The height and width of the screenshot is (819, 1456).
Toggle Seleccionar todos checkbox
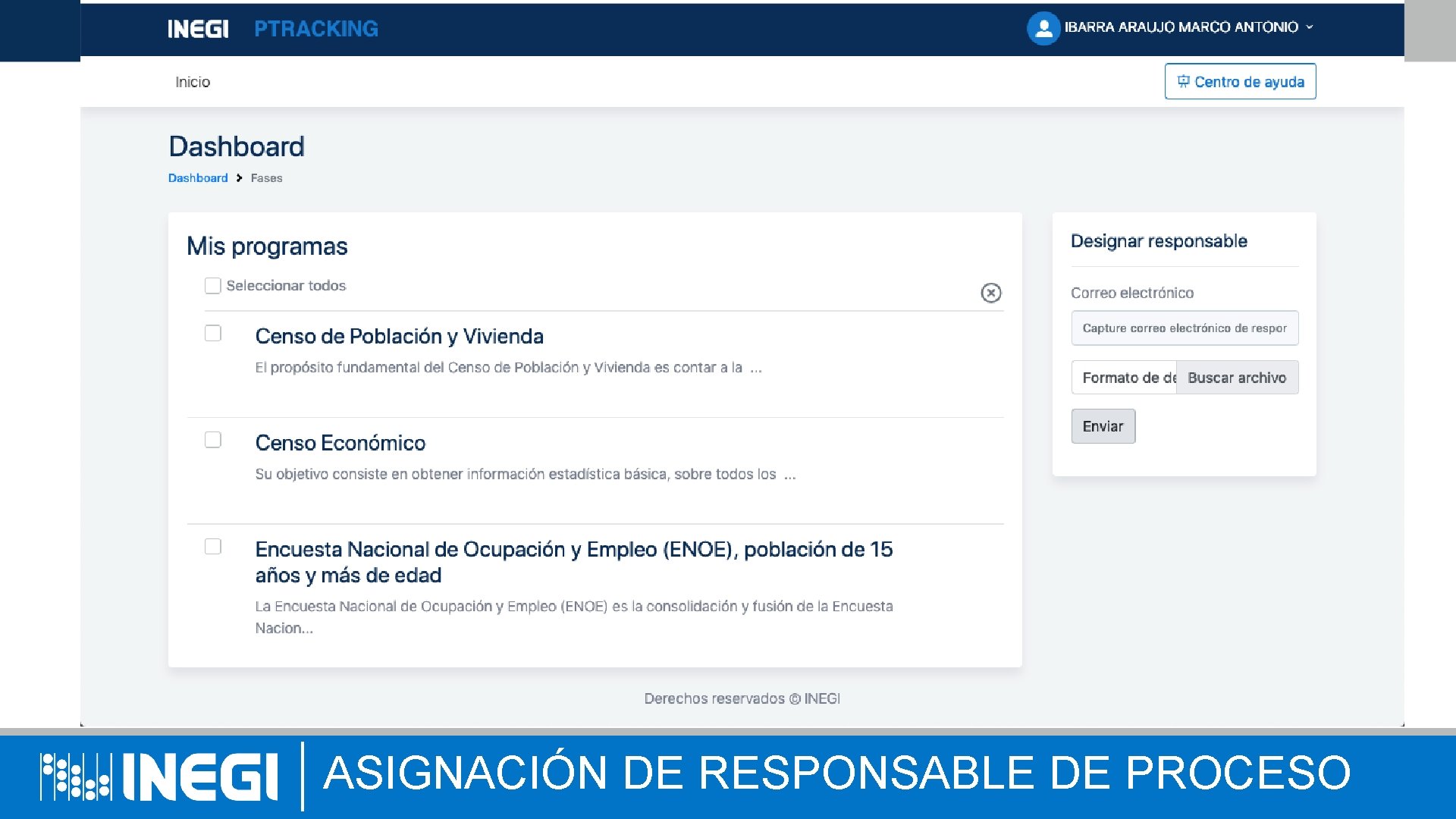point(213,286)
